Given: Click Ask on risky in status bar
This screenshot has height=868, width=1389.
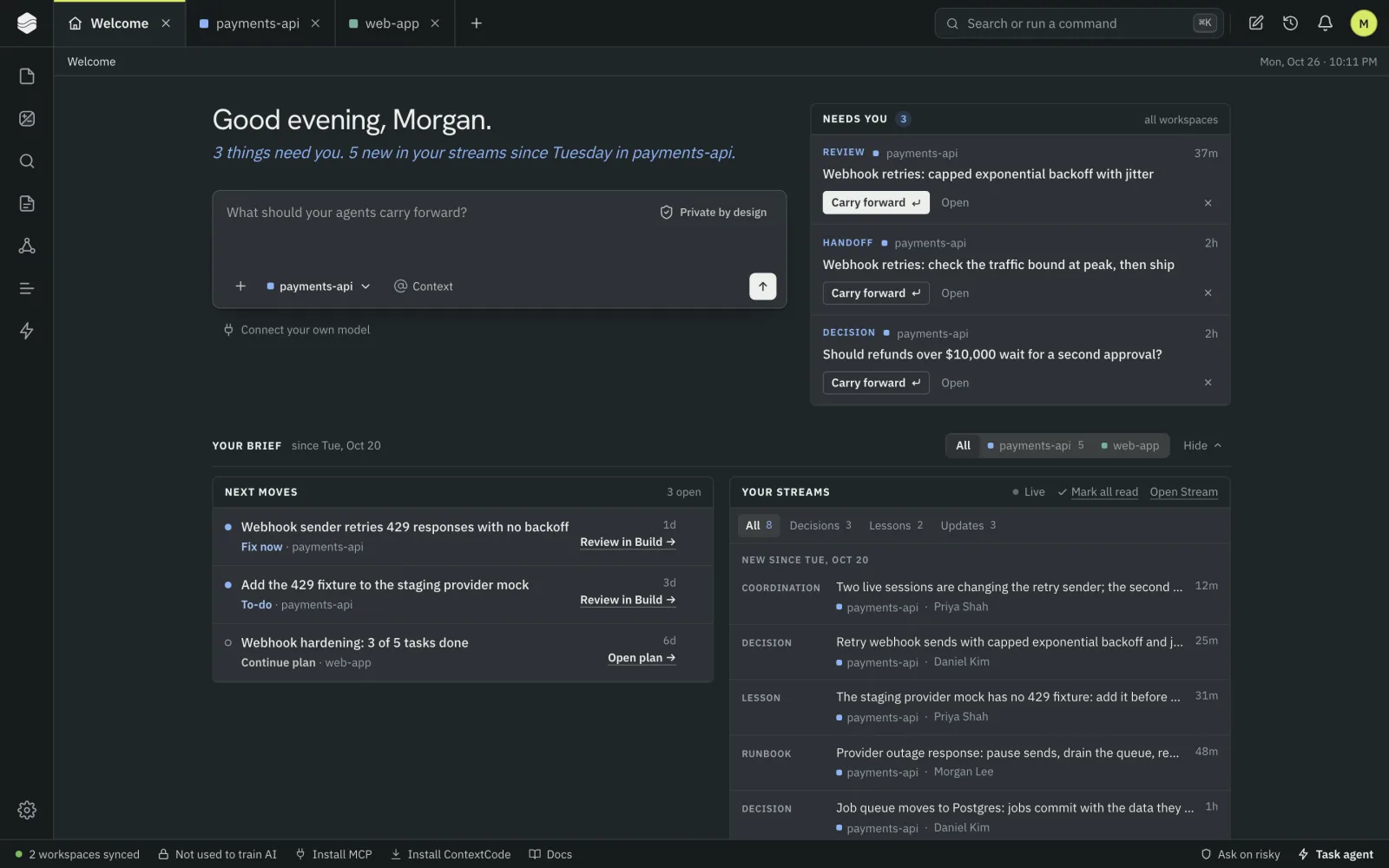Looking at the screenshot, I should coord(1240,854).
